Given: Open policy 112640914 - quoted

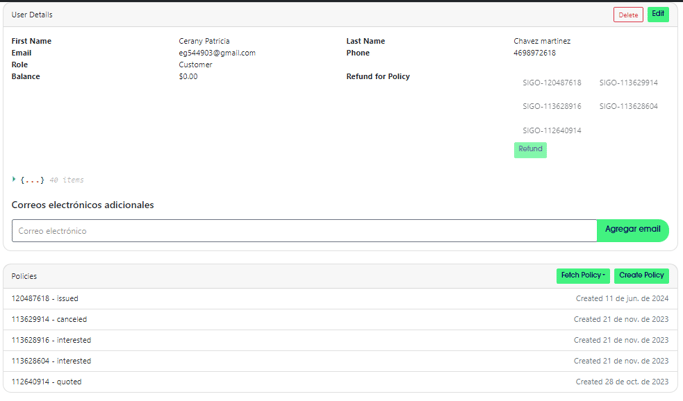Looking at the screenshot, I should [x=46, y=382].
